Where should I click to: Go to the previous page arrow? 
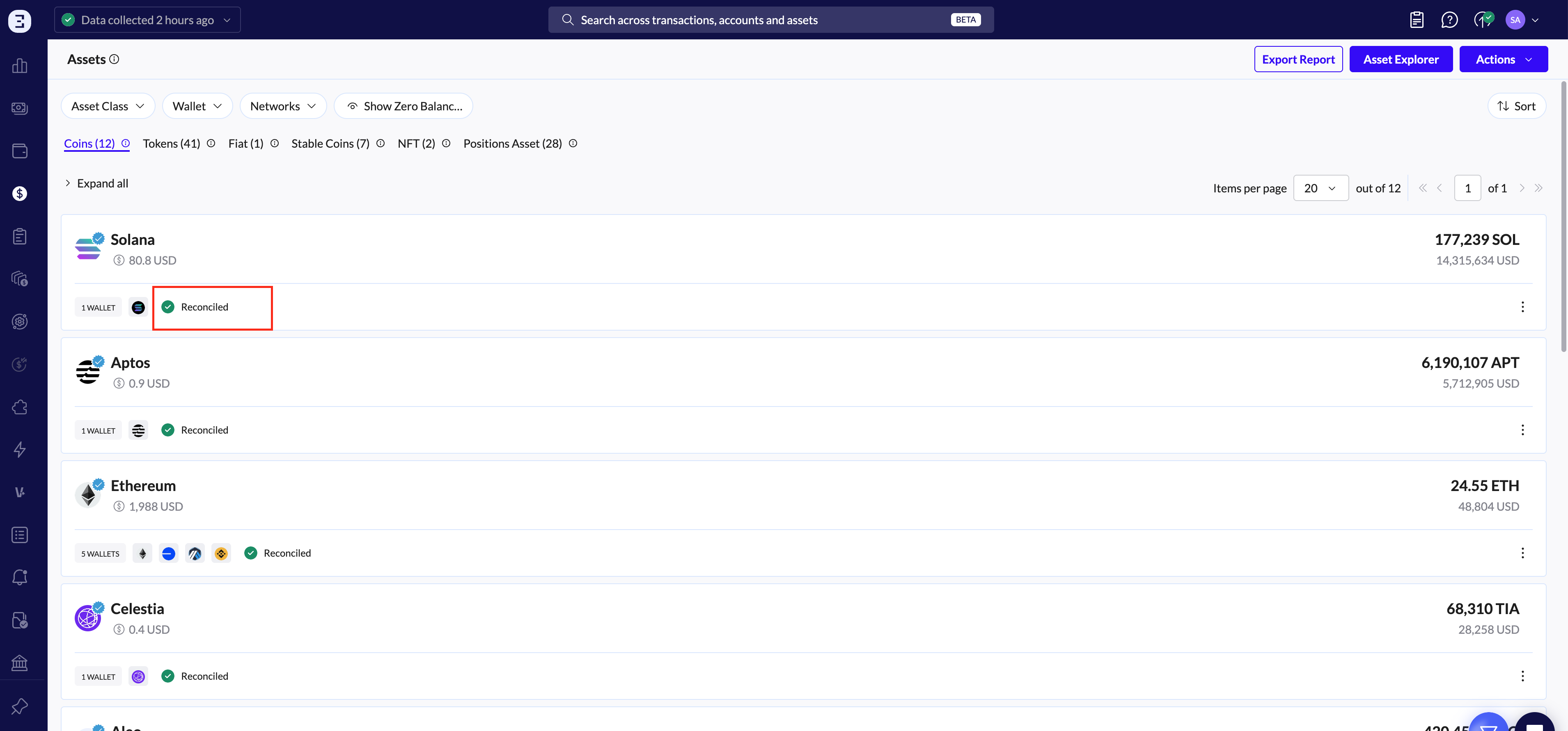tap(1440, 188)
